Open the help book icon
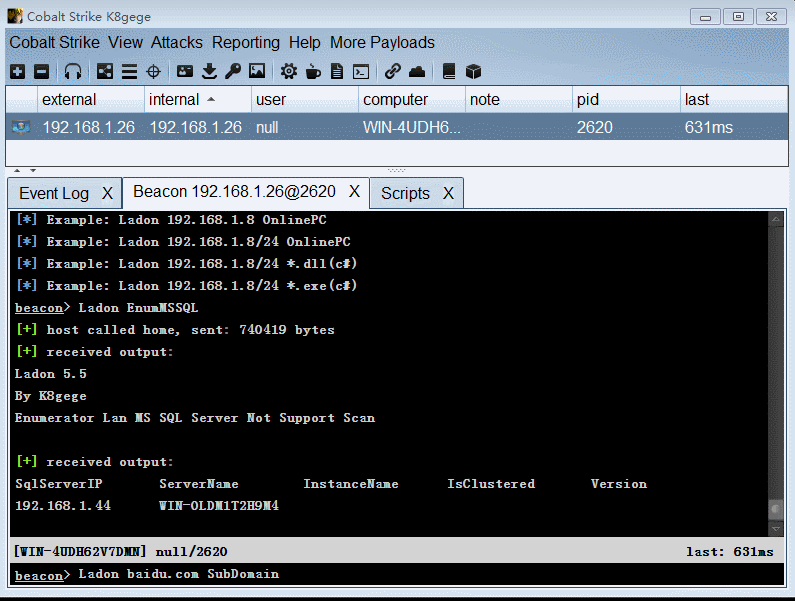Screen dimensions: 795x601 pyautogui.click(x=449, y=72)
